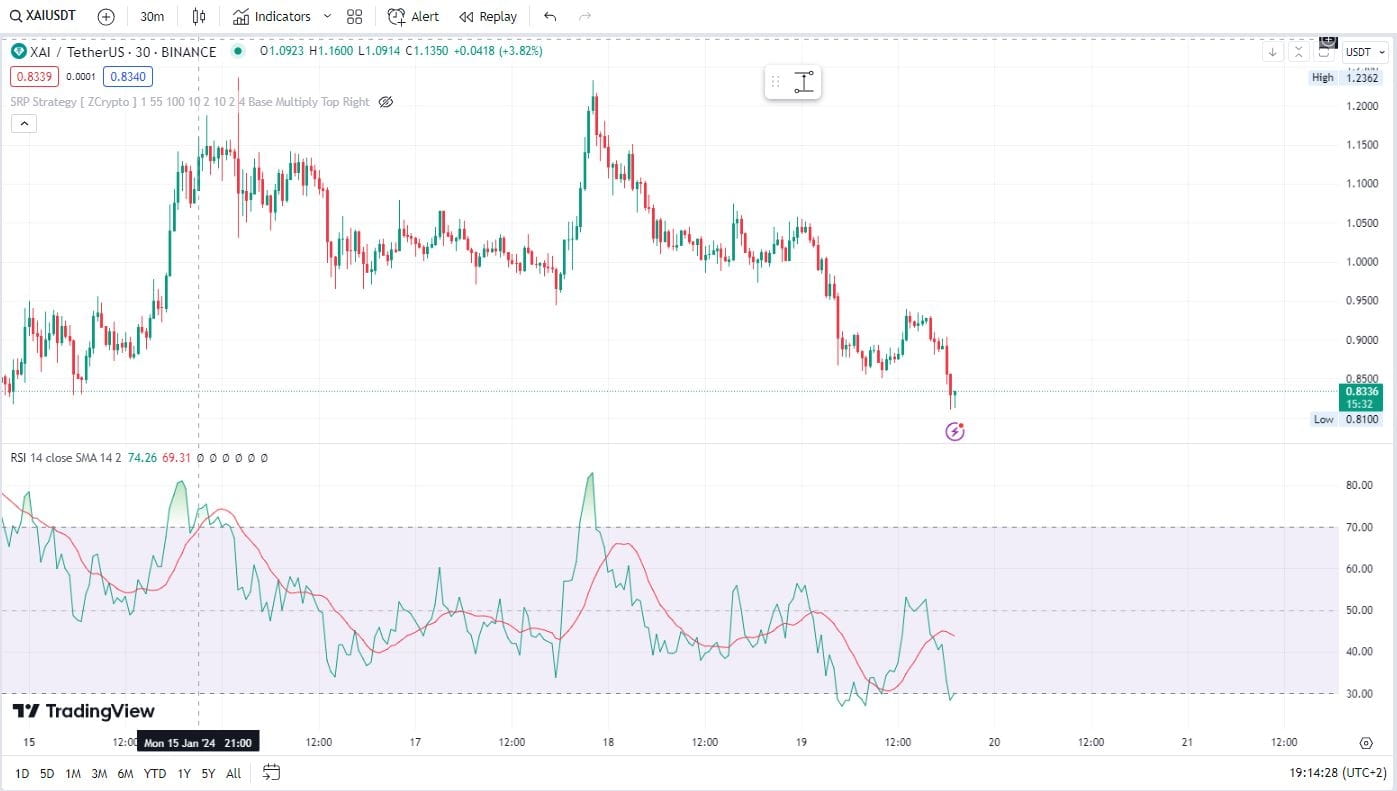The image size is (1397, 791).
Task: Click the quick trade lightning icon on chart
Action: (954, 431)
